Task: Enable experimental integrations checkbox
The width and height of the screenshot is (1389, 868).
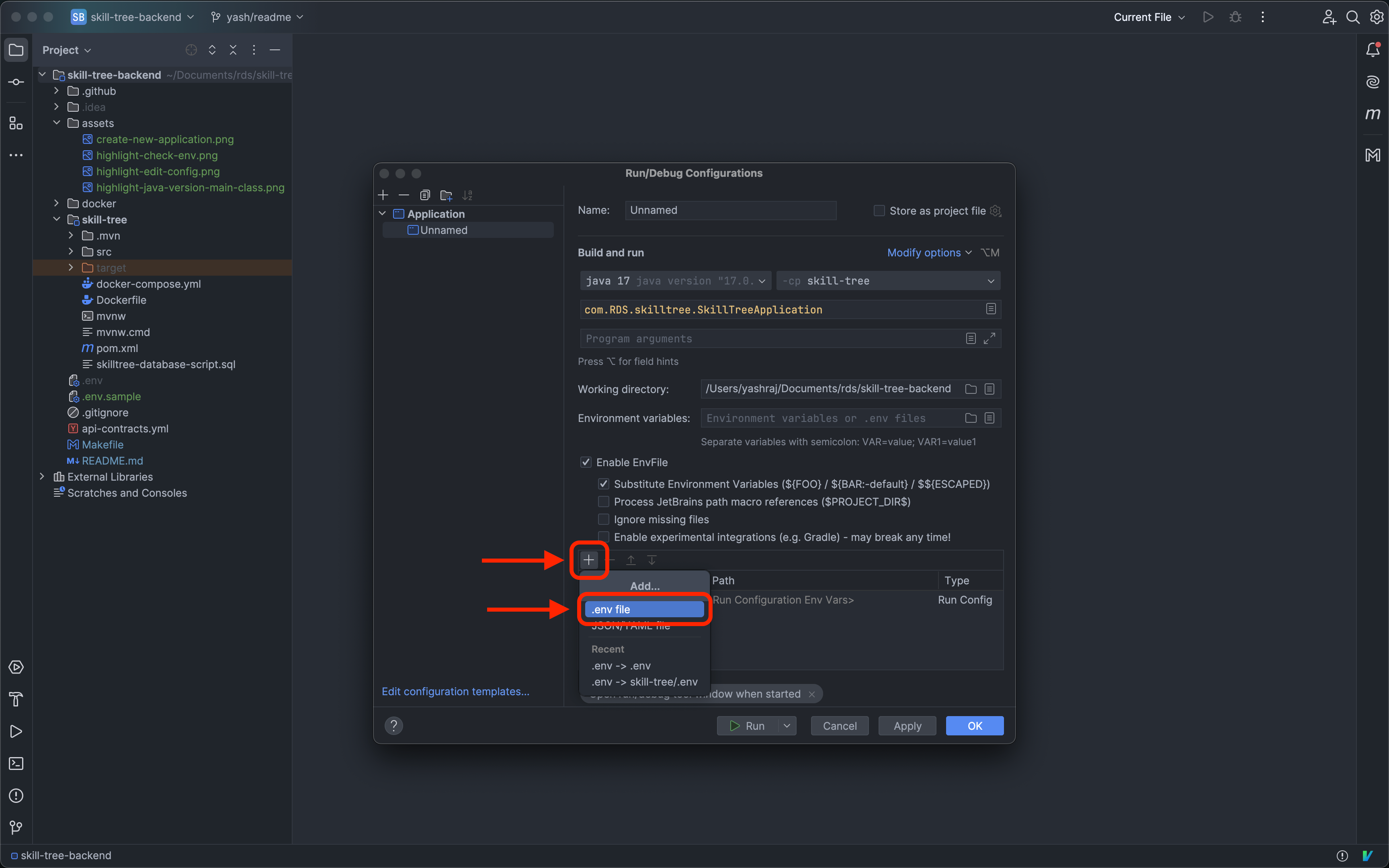Action: [603, 537]
